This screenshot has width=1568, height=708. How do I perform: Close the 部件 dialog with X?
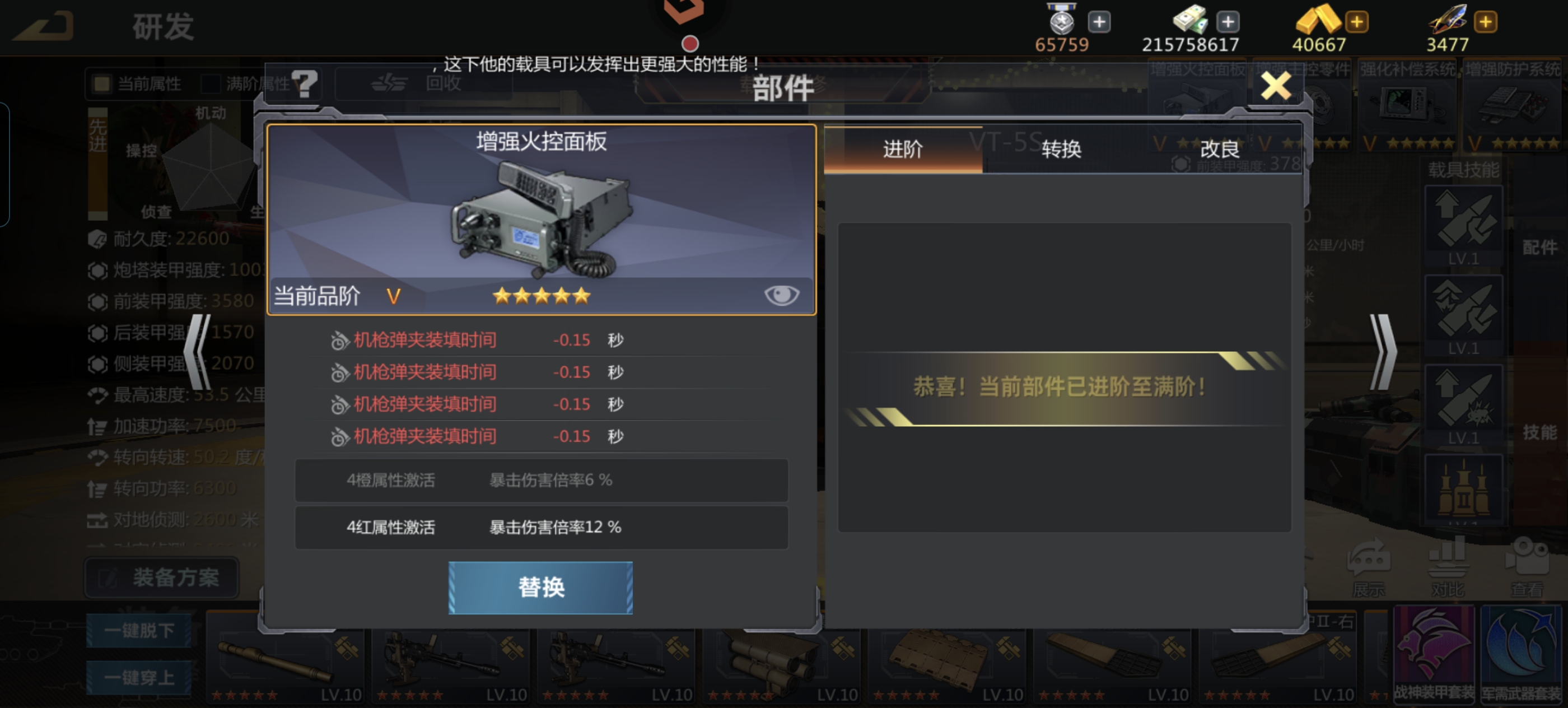[1275, 86]
